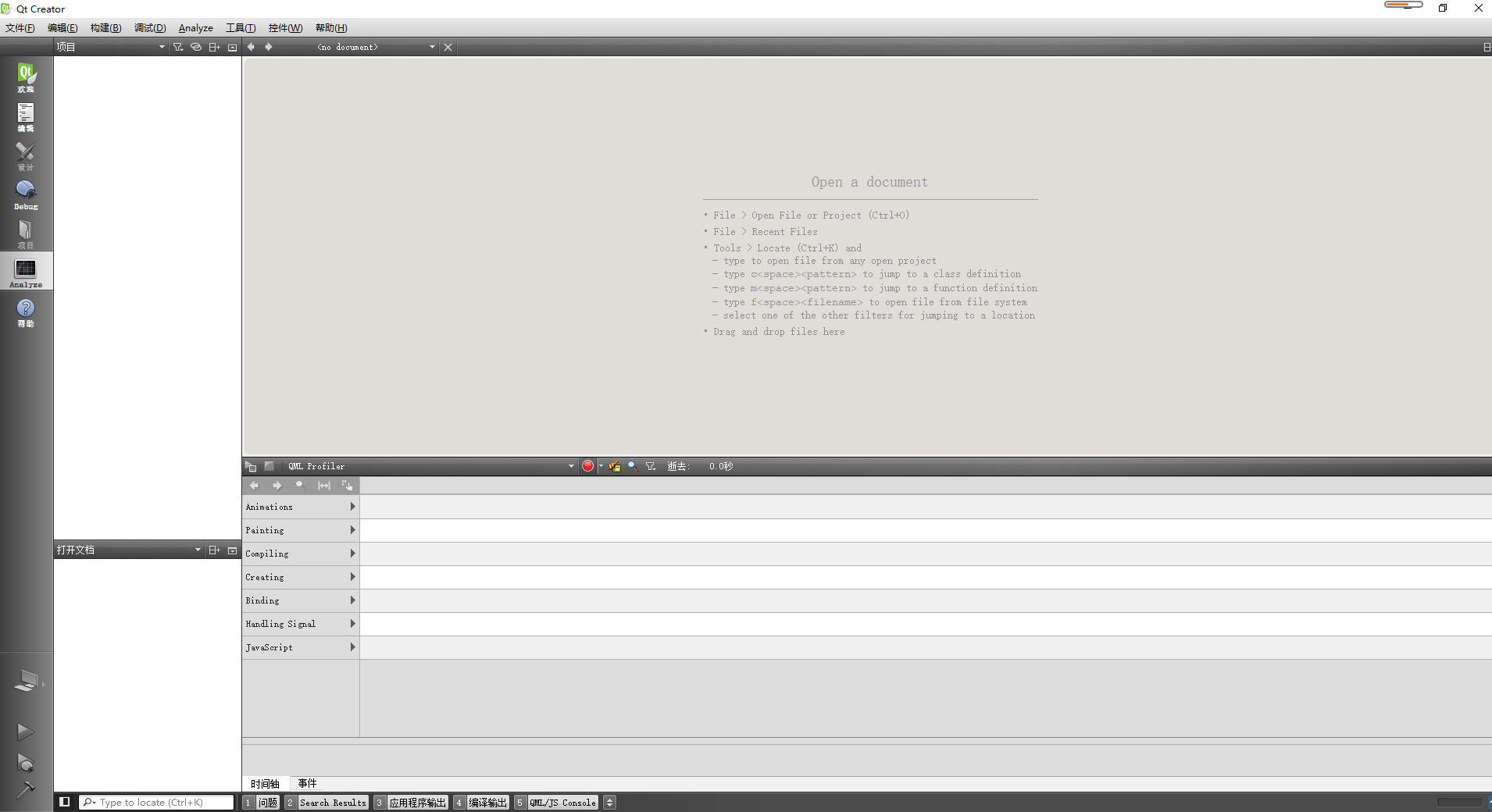1492x812 pixels.
Task: Toggle view event information on mouseover
Action: tap(348, 486)
